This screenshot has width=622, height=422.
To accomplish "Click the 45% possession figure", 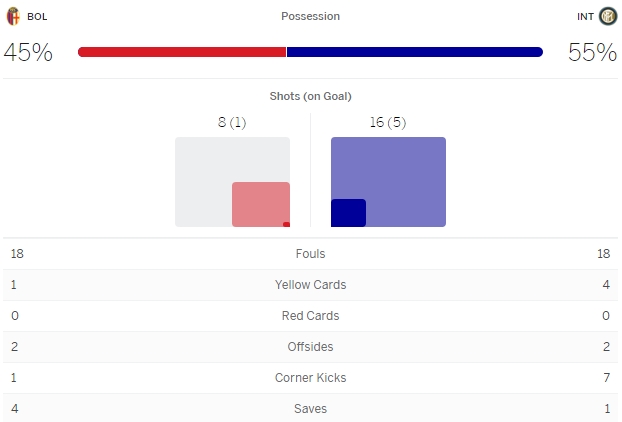I will pos(28,53).
